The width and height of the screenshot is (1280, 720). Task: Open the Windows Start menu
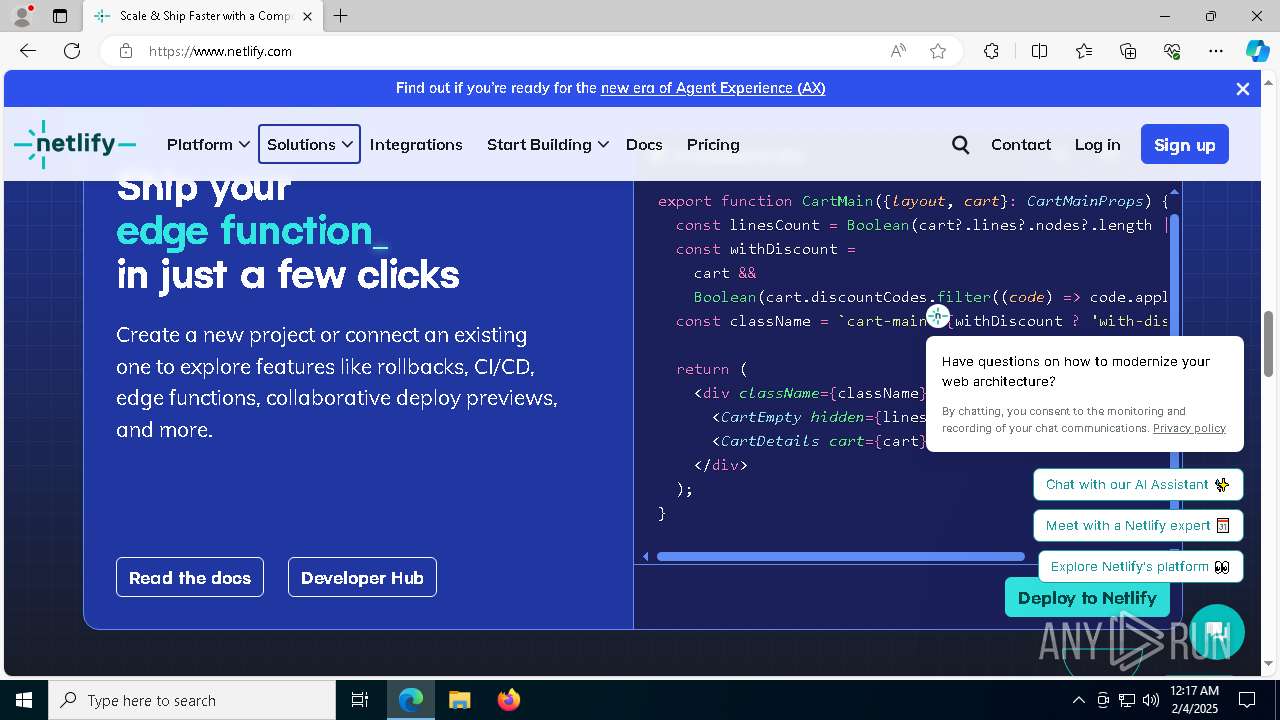click(x=24, y=700)
